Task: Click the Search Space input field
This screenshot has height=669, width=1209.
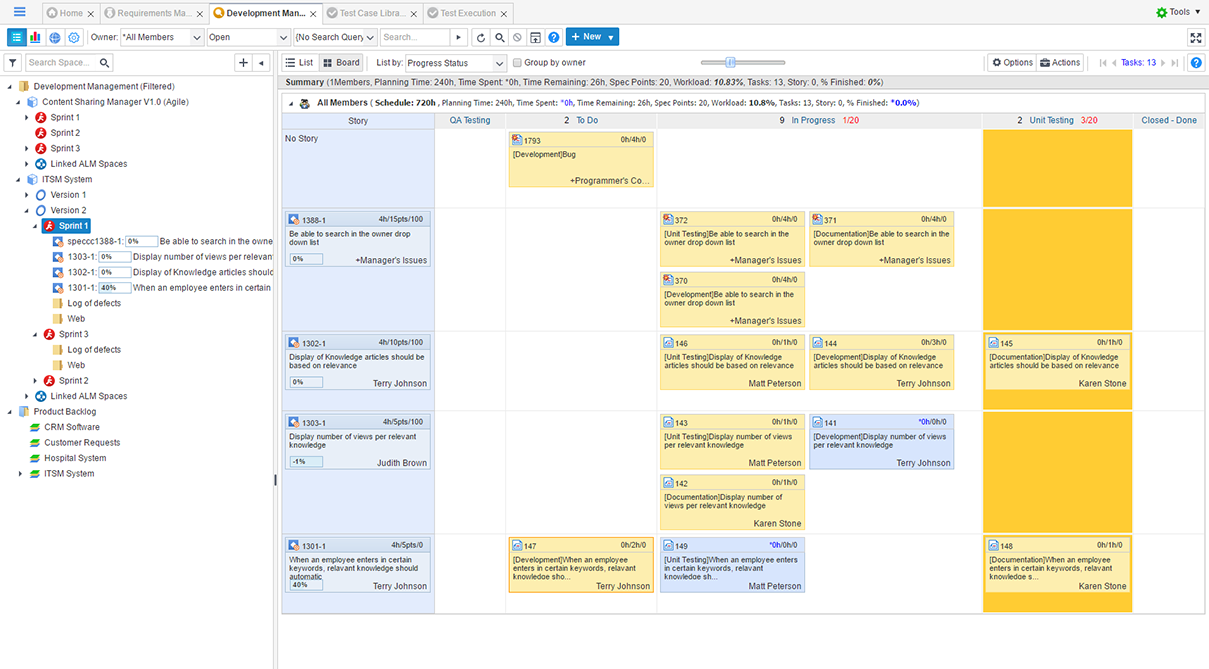Action: (62, 63)
